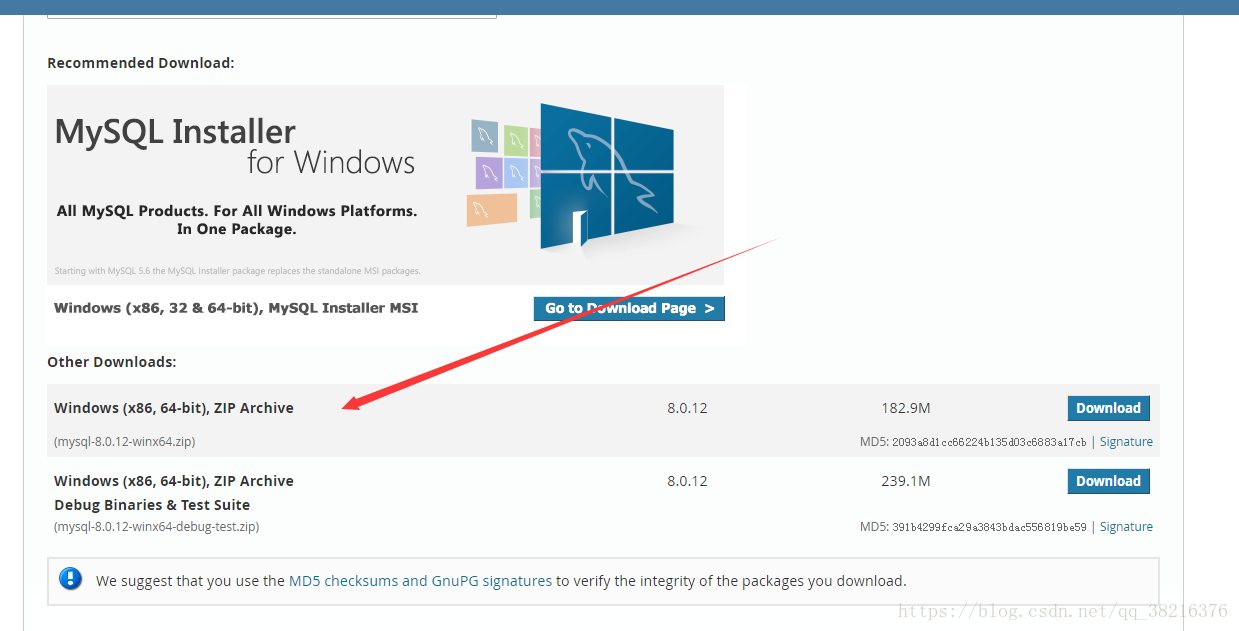The height and width of the screenshot is (631, 1239).
Task: Click the blue info icon beside suggestion
Action: click(x=70, y=579)
